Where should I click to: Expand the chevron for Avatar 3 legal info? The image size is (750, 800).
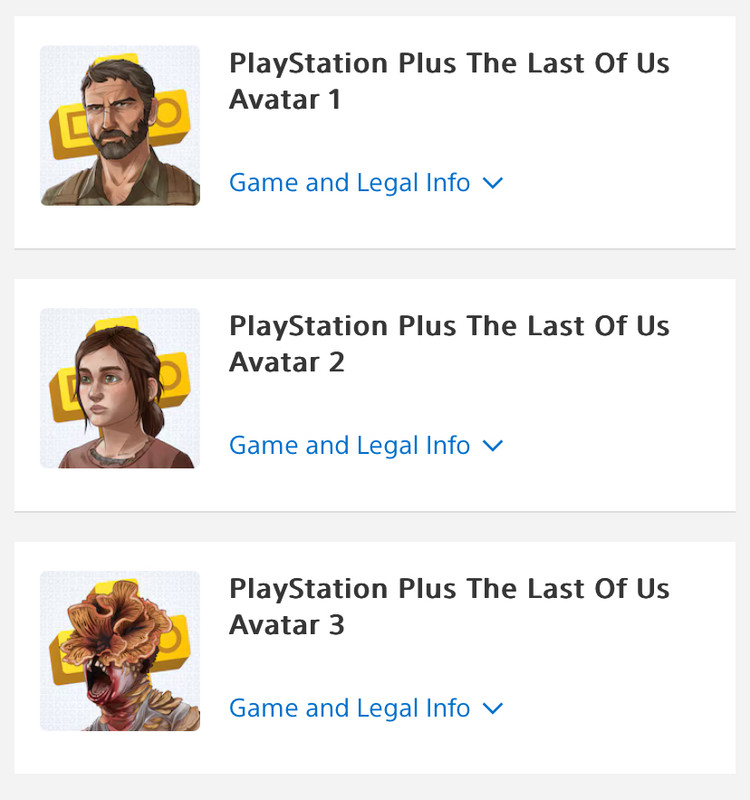(492, 709)
